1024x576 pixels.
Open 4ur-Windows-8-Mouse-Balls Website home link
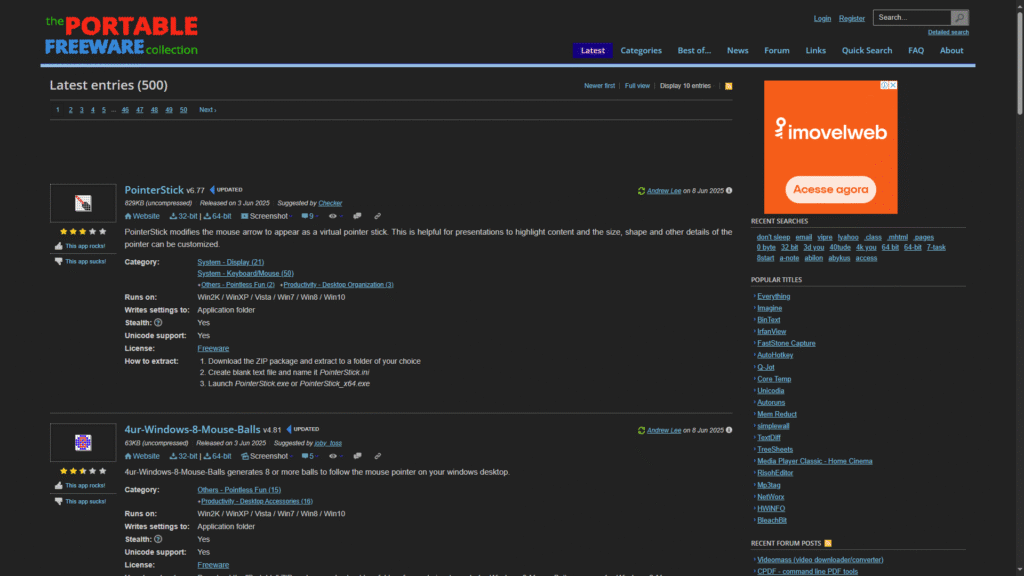click(142, 456)
